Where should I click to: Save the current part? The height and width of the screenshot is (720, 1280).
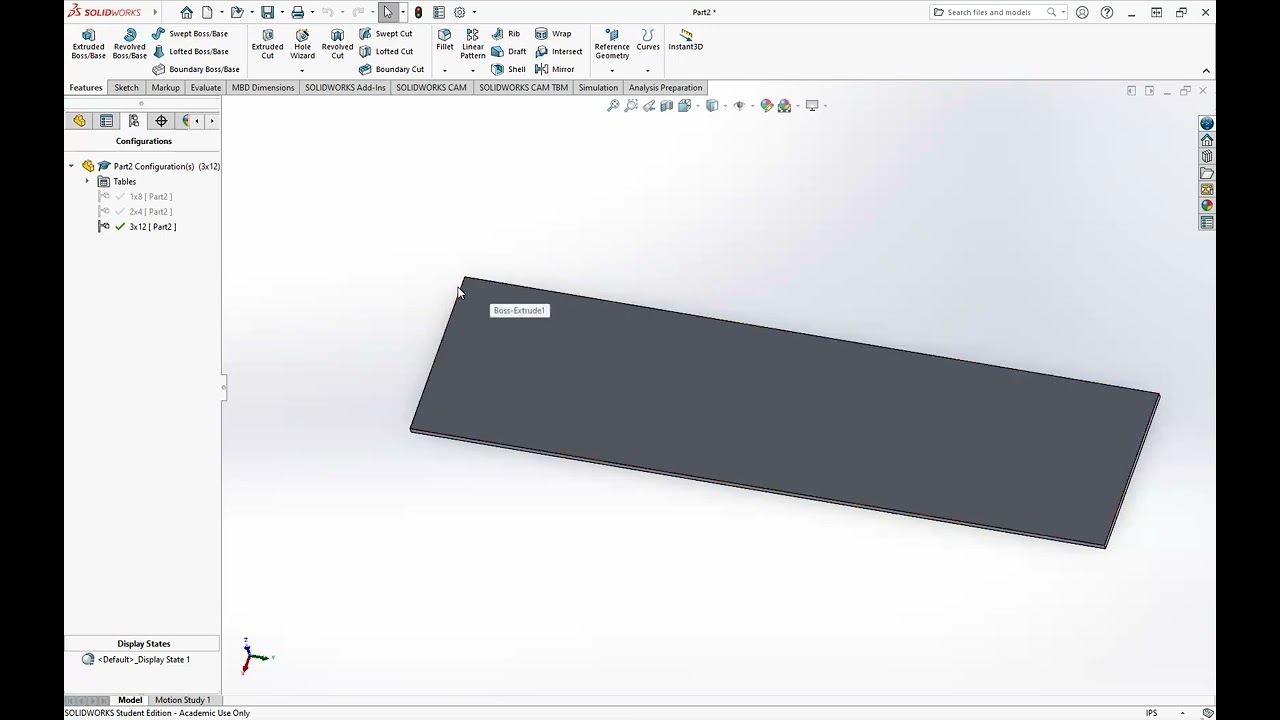(x=267, y=12)
